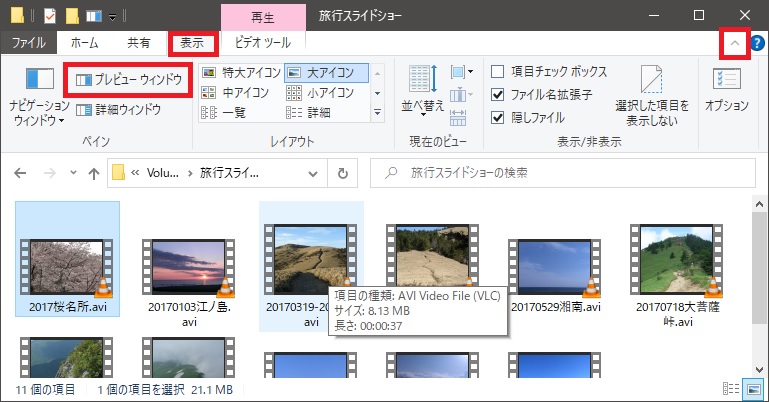Open the ナビゲーション ウィンドウ dropdown

(39, 97)
